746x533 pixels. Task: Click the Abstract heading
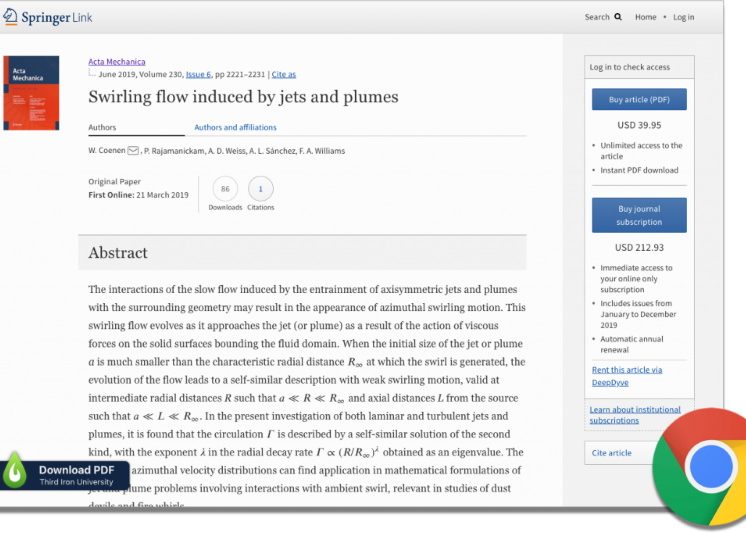pyautogui.click(x=118, y=253)
